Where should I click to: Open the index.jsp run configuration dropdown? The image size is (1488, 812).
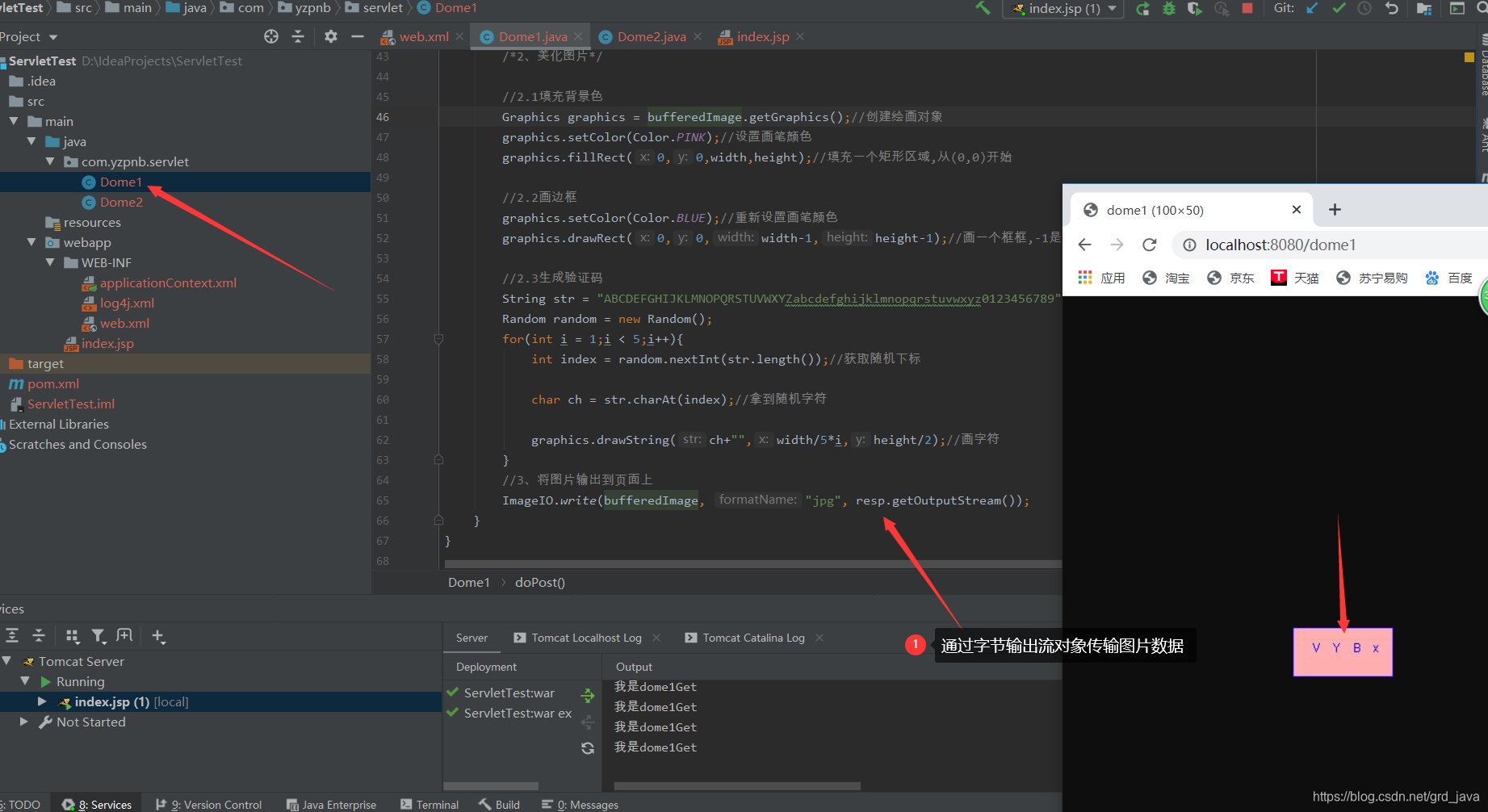1063,9
